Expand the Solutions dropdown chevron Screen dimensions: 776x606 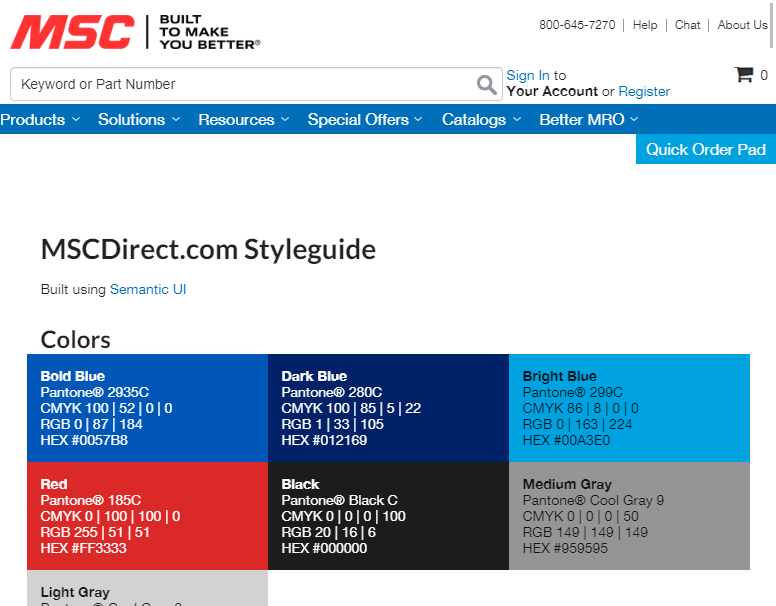pyautogui.click(x=176, y=119)
